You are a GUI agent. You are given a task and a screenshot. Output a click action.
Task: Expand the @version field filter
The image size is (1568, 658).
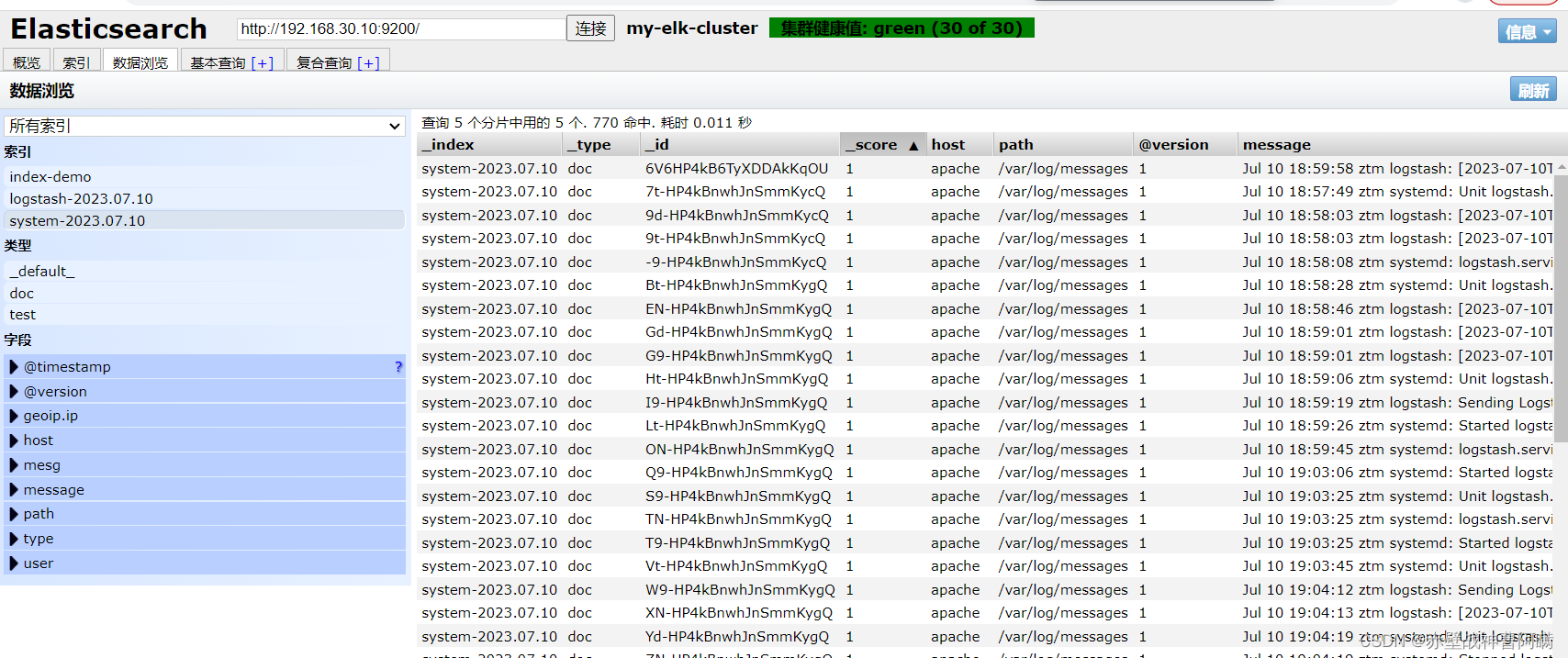coord(14,391)
